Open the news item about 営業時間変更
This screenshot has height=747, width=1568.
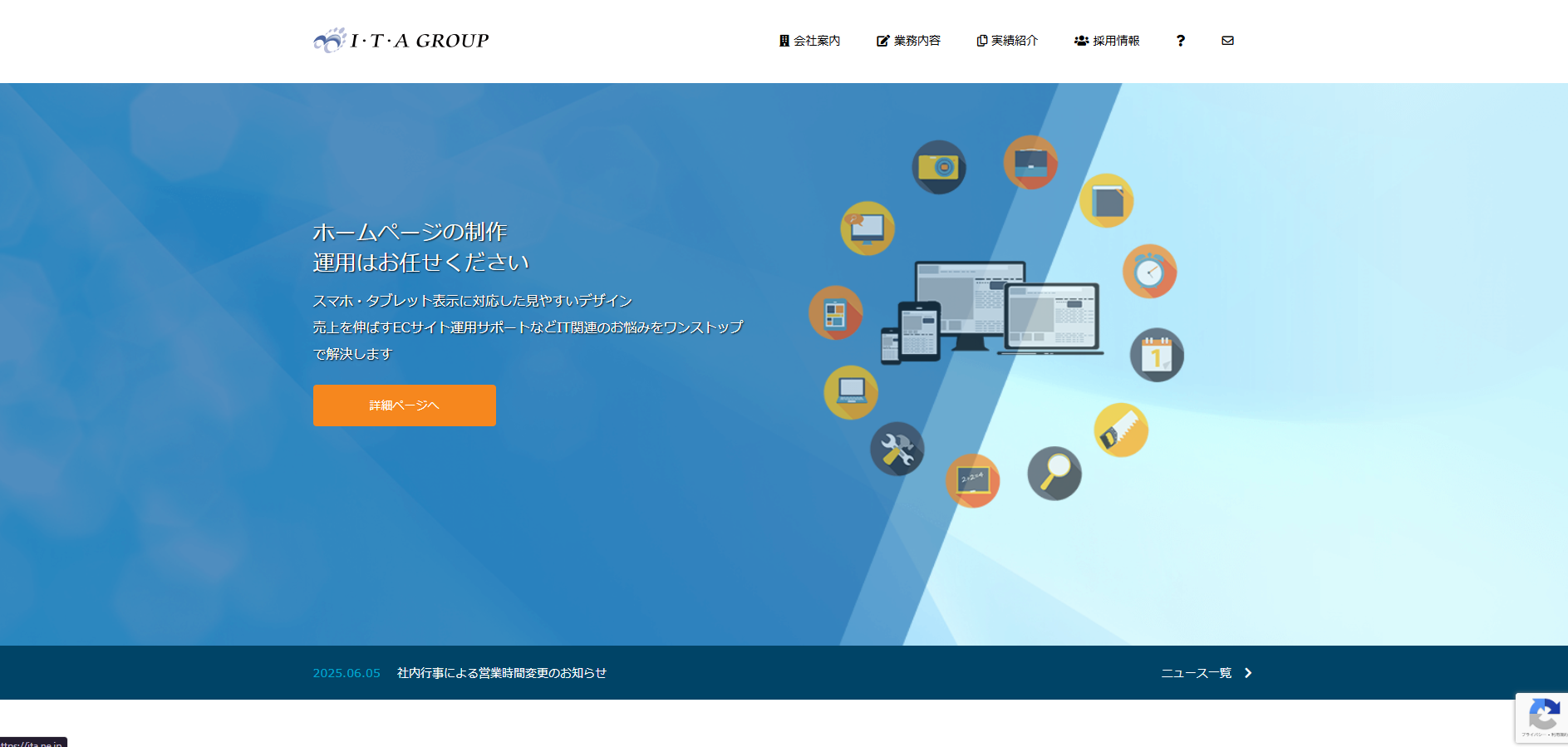point(501,673)
